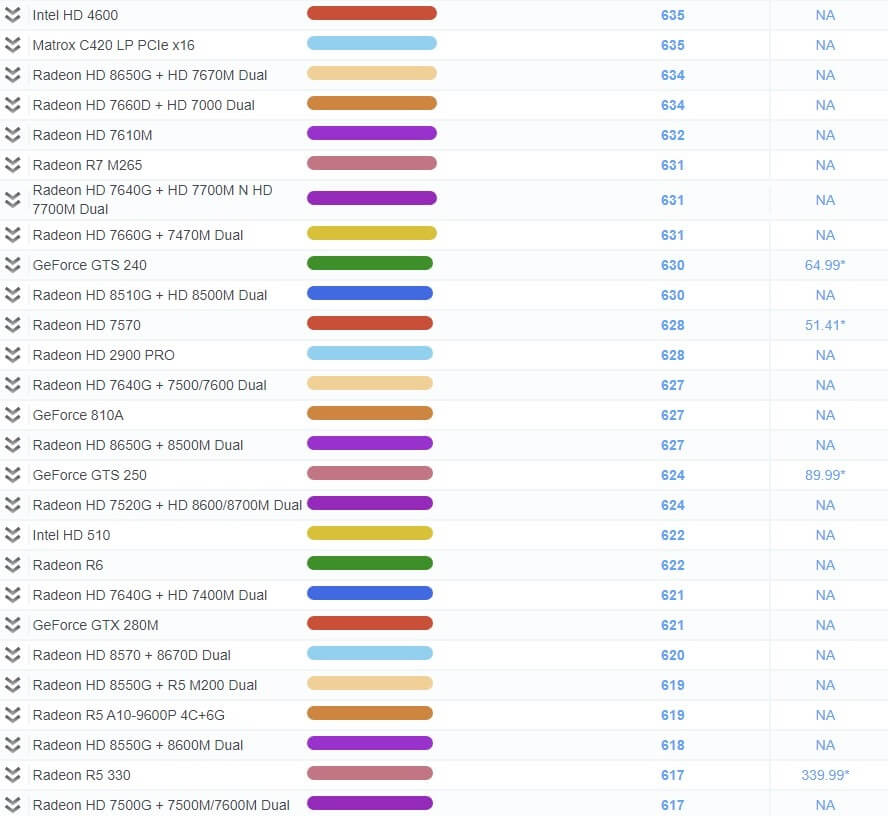Click the score 632 for Radeon HD 7610M

click(x=673, y=135)
